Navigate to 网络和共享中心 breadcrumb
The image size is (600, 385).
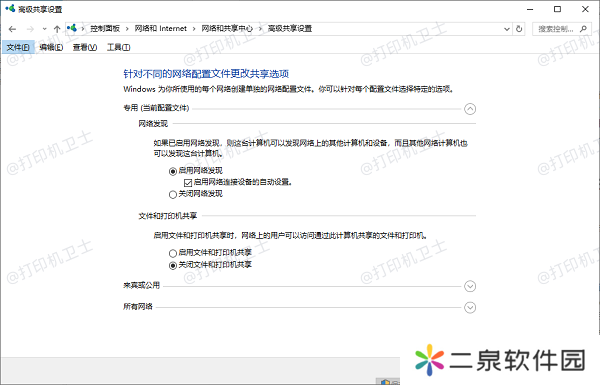coord(227,29)
